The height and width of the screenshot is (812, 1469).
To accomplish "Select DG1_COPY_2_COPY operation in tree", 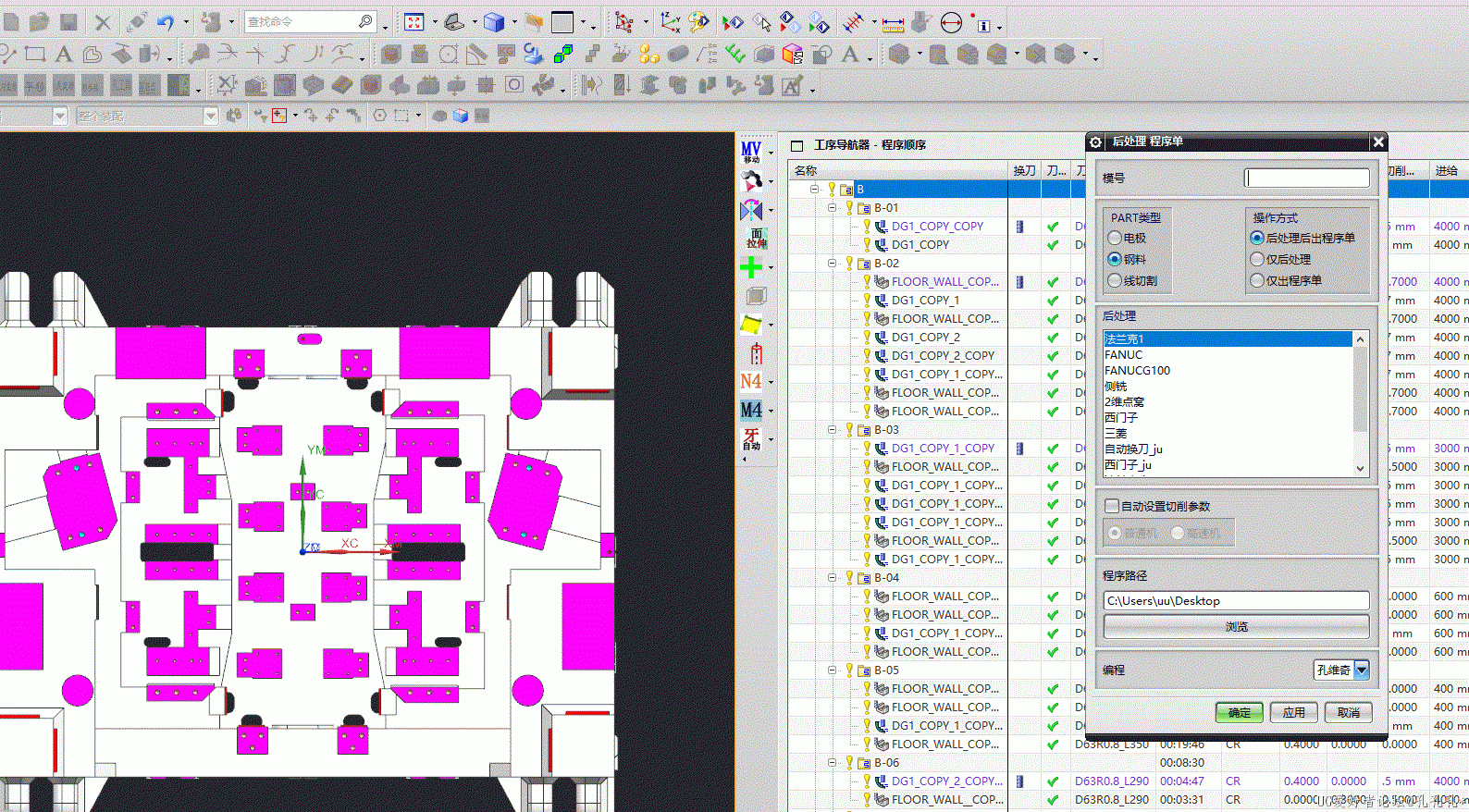I will 943,355.
